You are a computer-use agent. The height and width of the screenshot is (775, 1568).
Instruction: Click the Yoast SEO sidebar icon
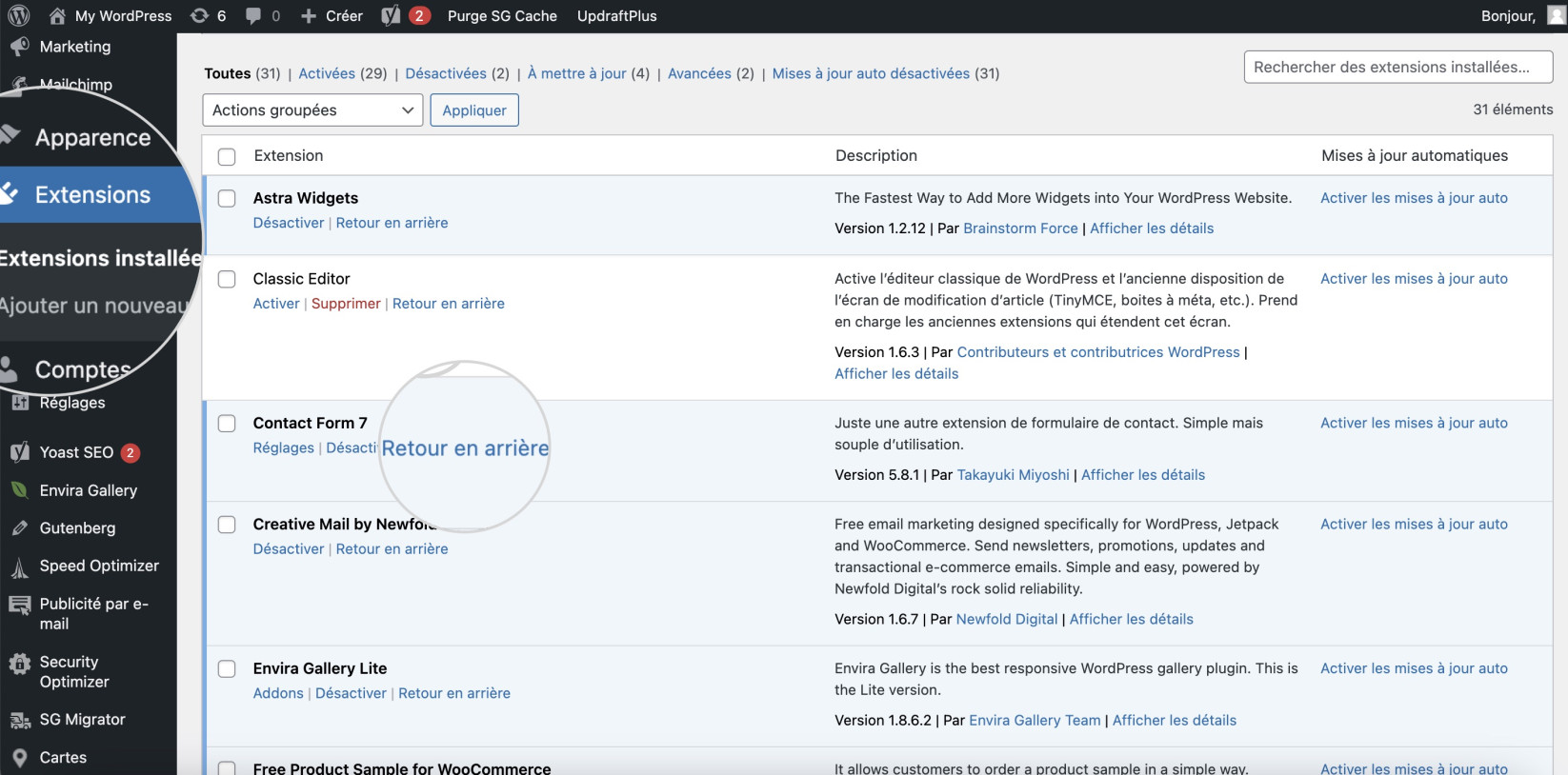click(x=20, y=452)
